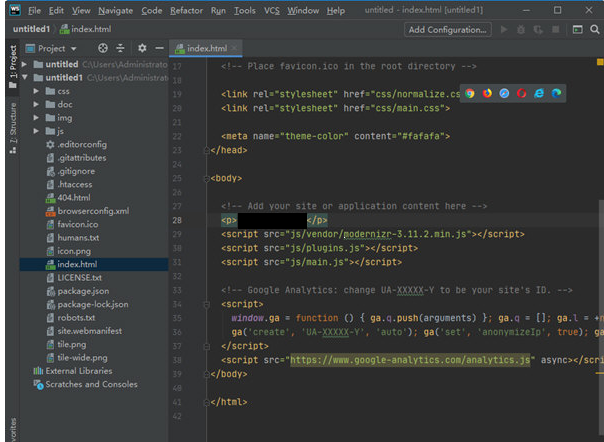Click the editor vertical scrollbar
604x442 pixels.
click(601, 320)
